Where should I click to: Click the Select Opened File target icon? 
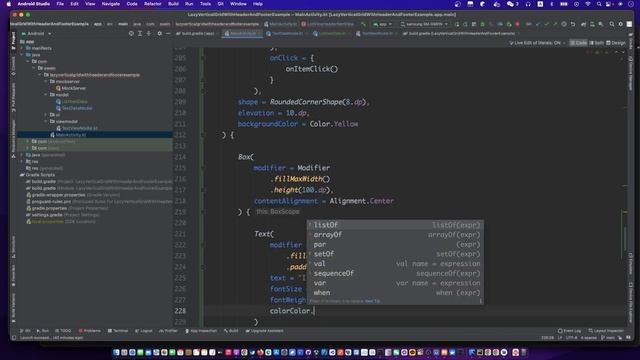tap(131, 33)
